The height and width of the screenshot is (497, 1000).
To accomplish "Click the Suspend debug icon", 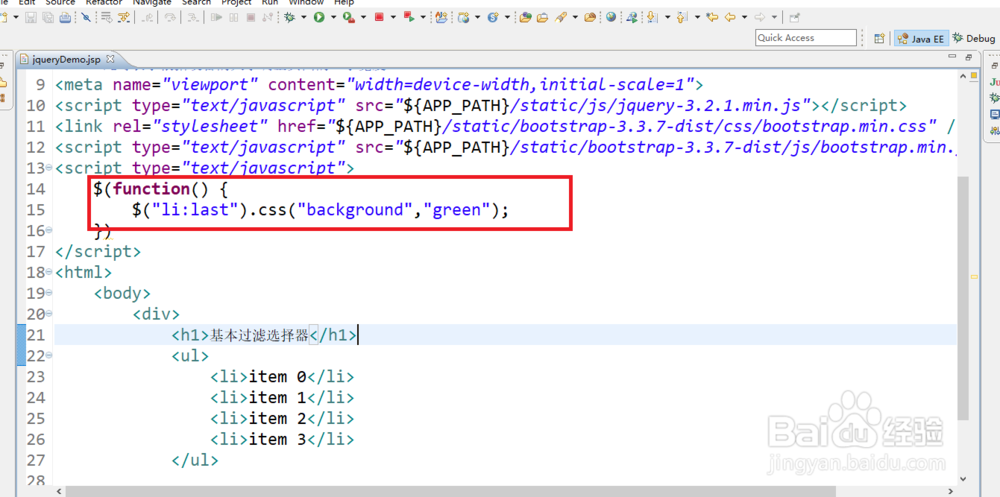I will pyautogui.click(x=234, y=17).
